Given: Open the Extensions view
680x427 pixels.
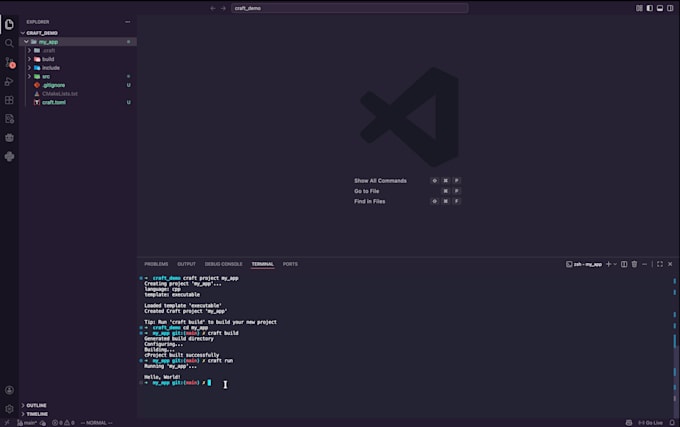Looking at the screenshot, I should pos(9,100).
